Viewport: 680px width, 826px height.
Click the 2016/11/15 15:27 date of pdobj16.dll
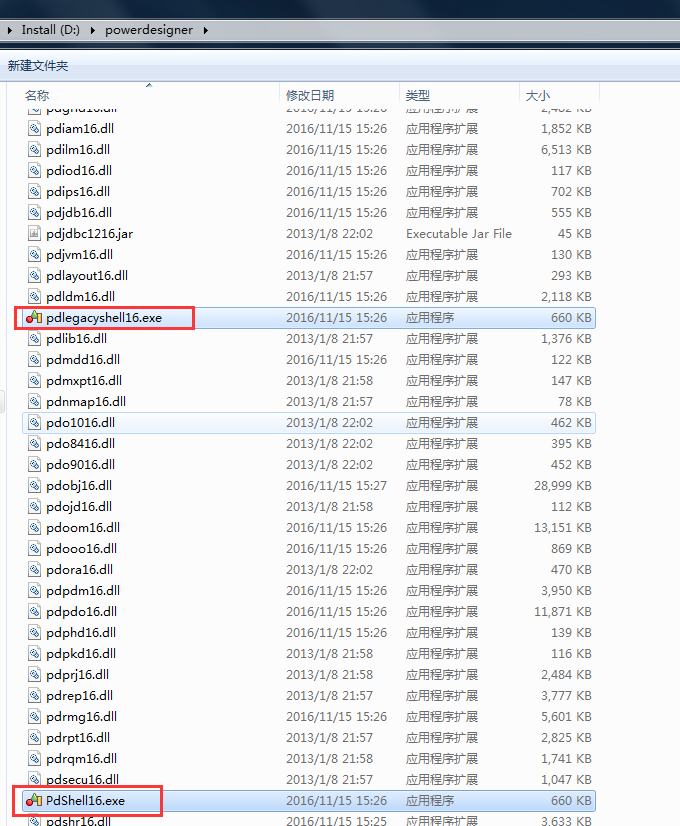coord(337,486)
